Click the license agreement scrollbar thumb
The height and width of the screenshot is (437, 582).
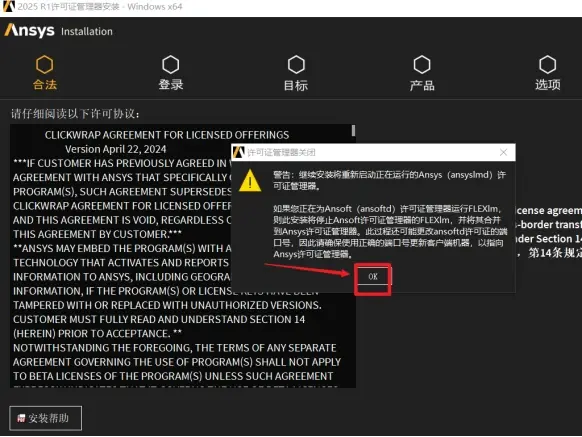pyautogui.click(x=353, y=130)
